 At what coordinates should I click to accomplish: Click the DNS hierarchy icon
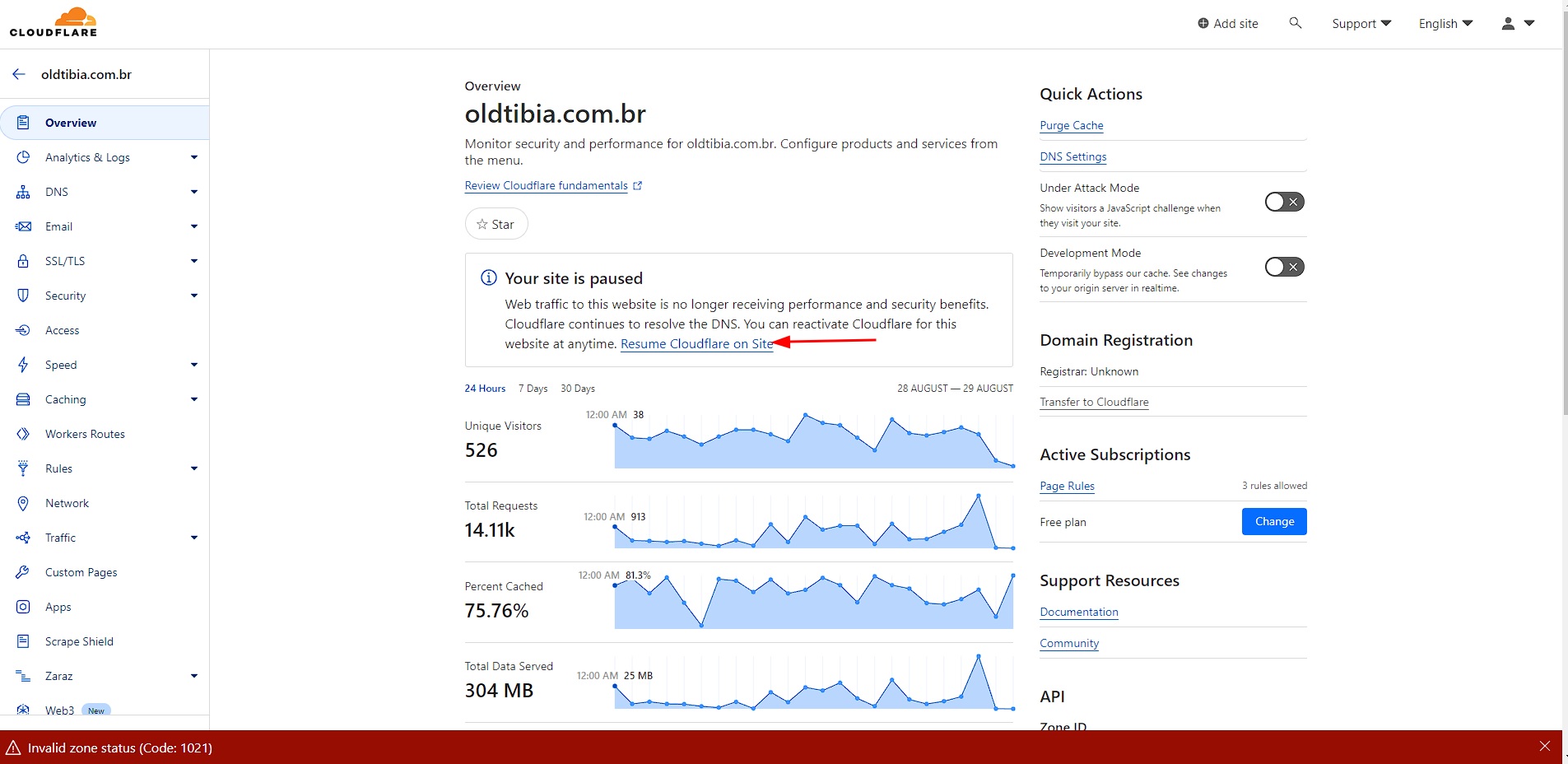23,192
